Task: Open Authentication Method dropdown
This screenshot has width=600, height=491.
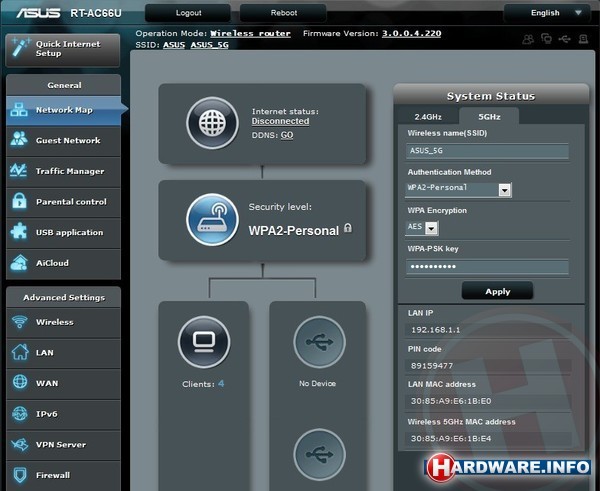Action: point(458,189)
